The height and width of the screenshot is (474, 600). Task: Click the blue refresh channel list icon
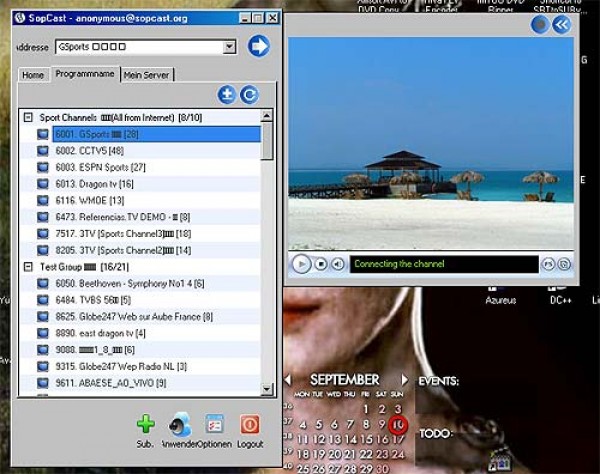tap(249, 95)
